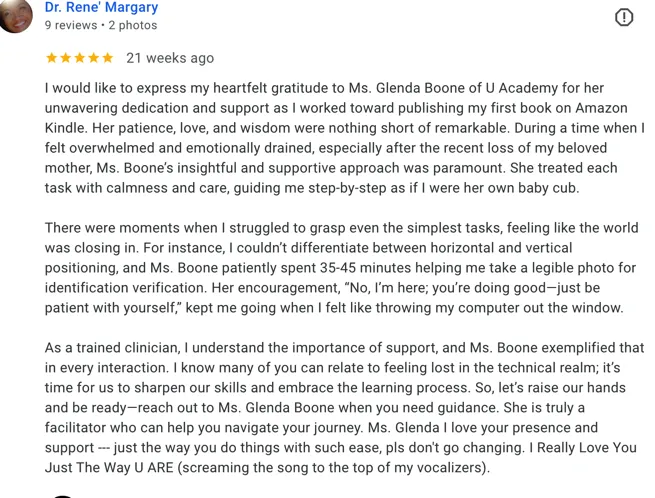Click the second gold star of the rating
655x498 pixels.
(66, 58)
